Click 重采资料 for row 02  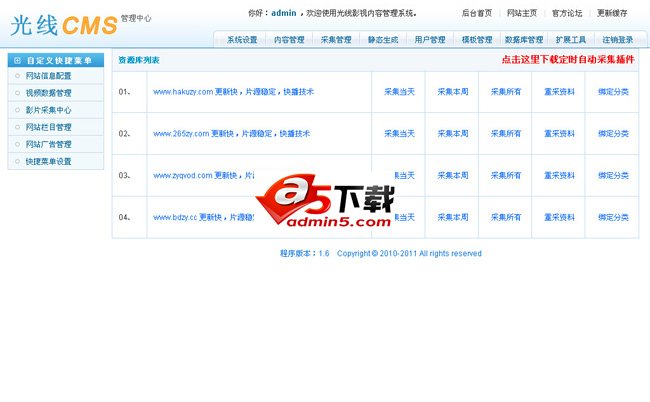point(559,133)
